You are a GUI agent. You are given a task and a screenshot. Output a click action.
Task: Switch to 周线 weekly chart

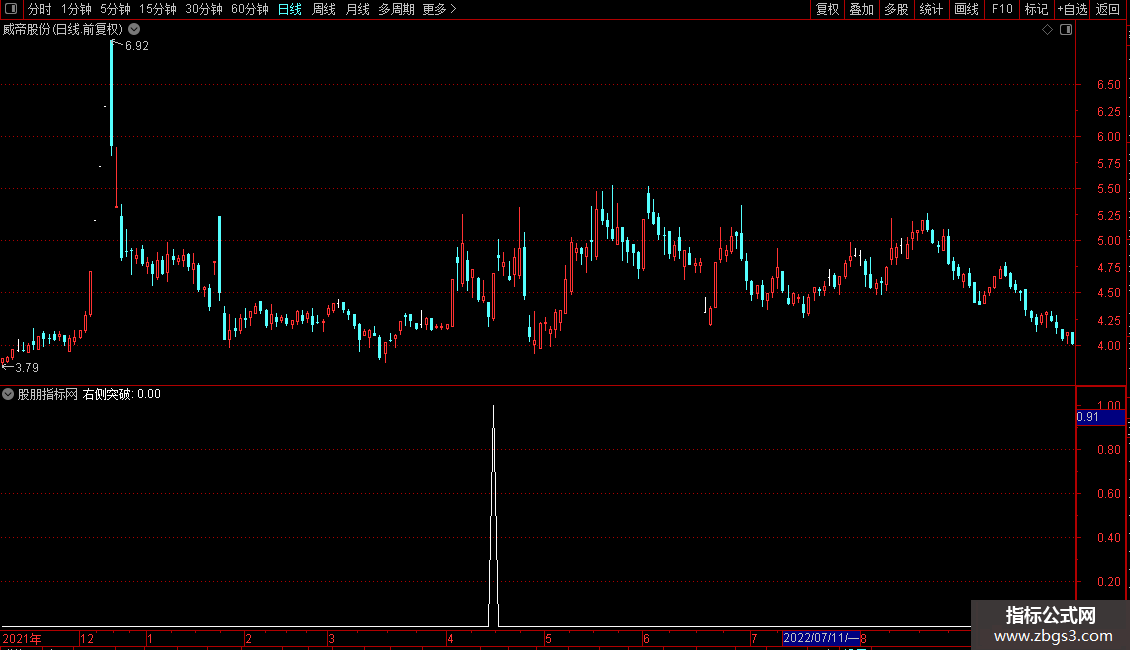click(x=324, y=9)
